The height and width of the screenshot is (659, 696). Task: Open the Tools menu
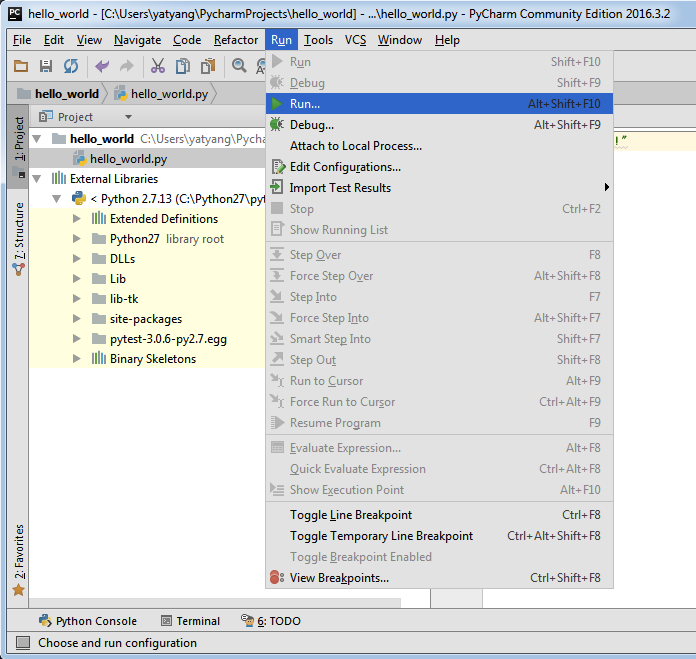click(318, 40)
